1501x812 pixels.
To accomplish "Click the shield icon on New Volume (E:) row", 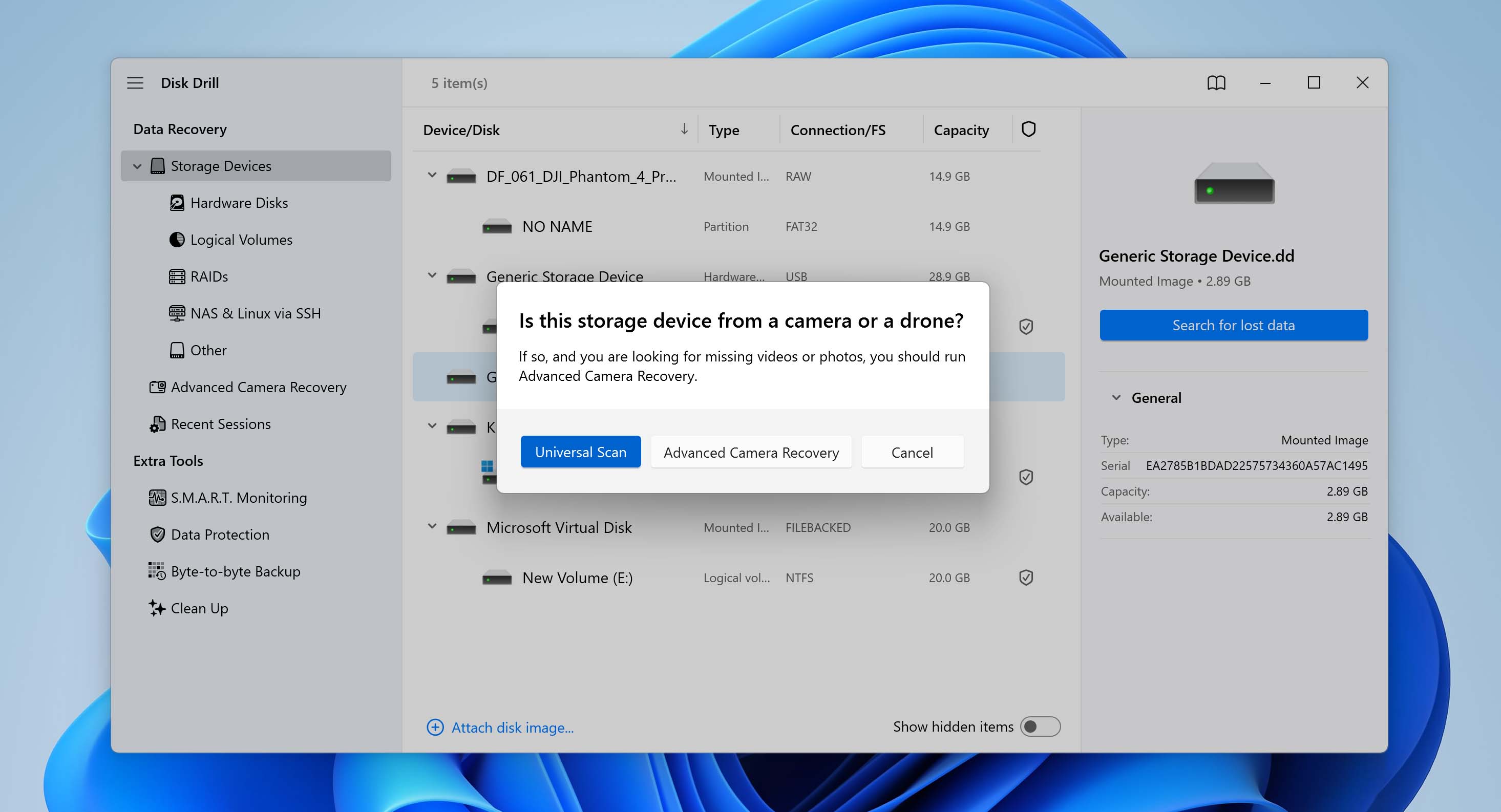I will click(1026, 577).
